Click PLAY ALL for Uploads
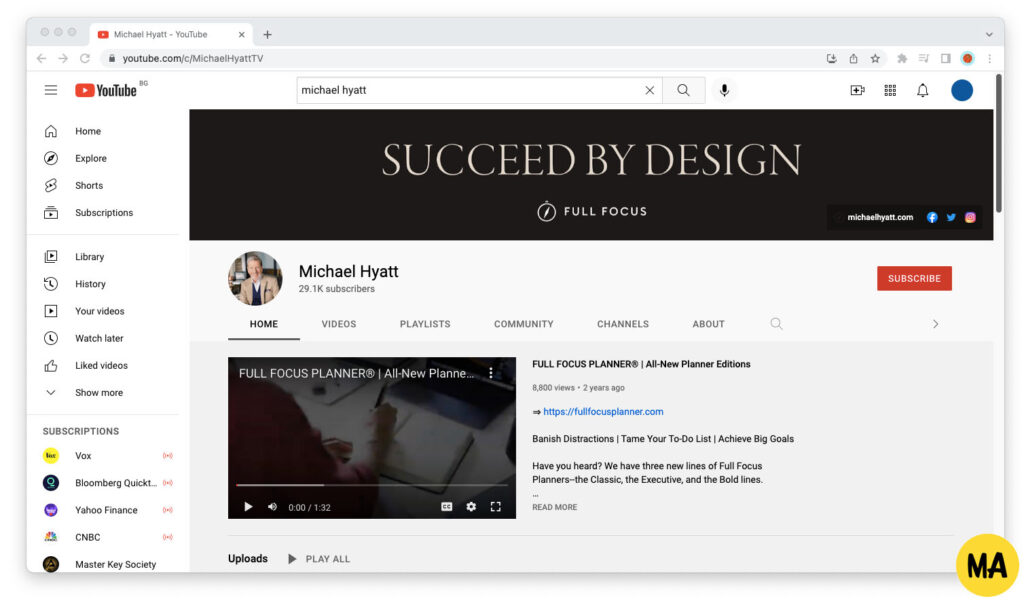Image resolution: width=1024 pixels, height=601 pixels. pyautogui.click(x=319, y=559)
